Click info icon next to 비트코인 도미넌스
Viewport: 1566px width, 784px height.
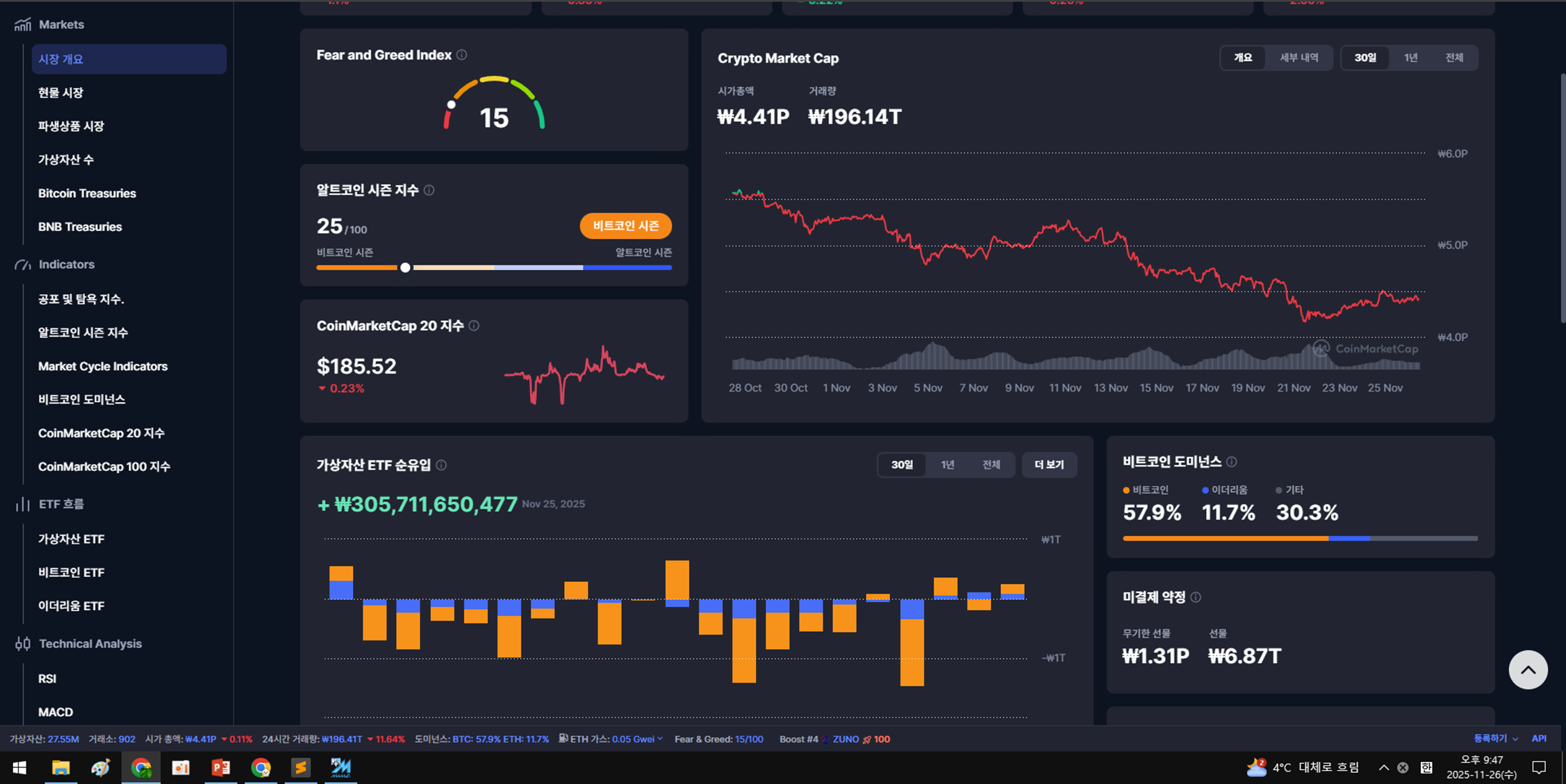click(1232, 462)
